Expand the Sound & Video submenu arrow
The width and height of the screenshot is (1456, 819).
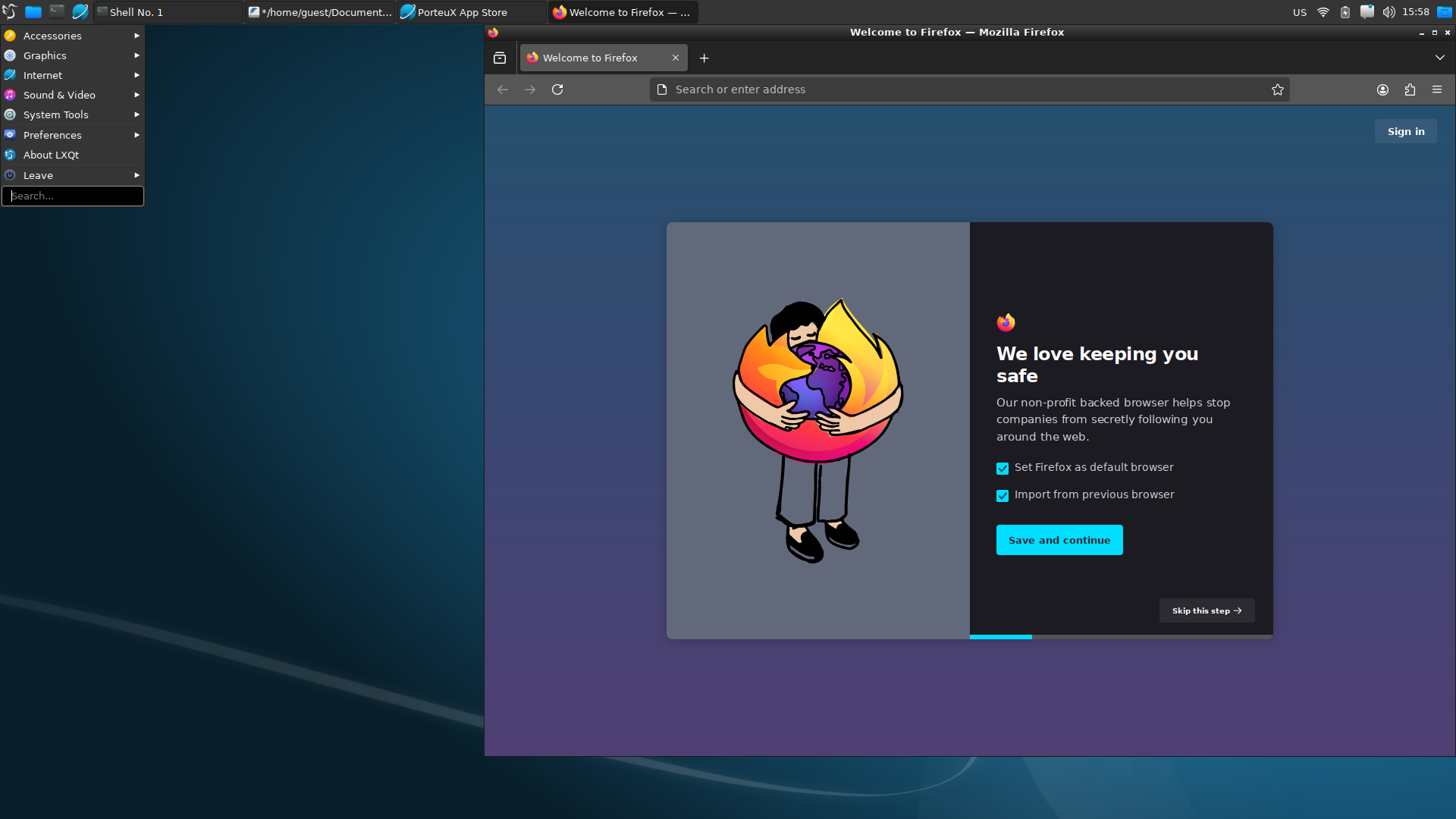click(x=136, y=95)
